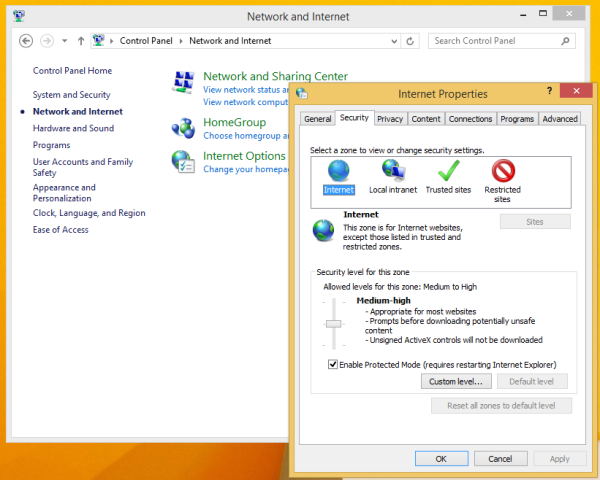Select the Trusted sites checkmark icon

coord(448,171)
